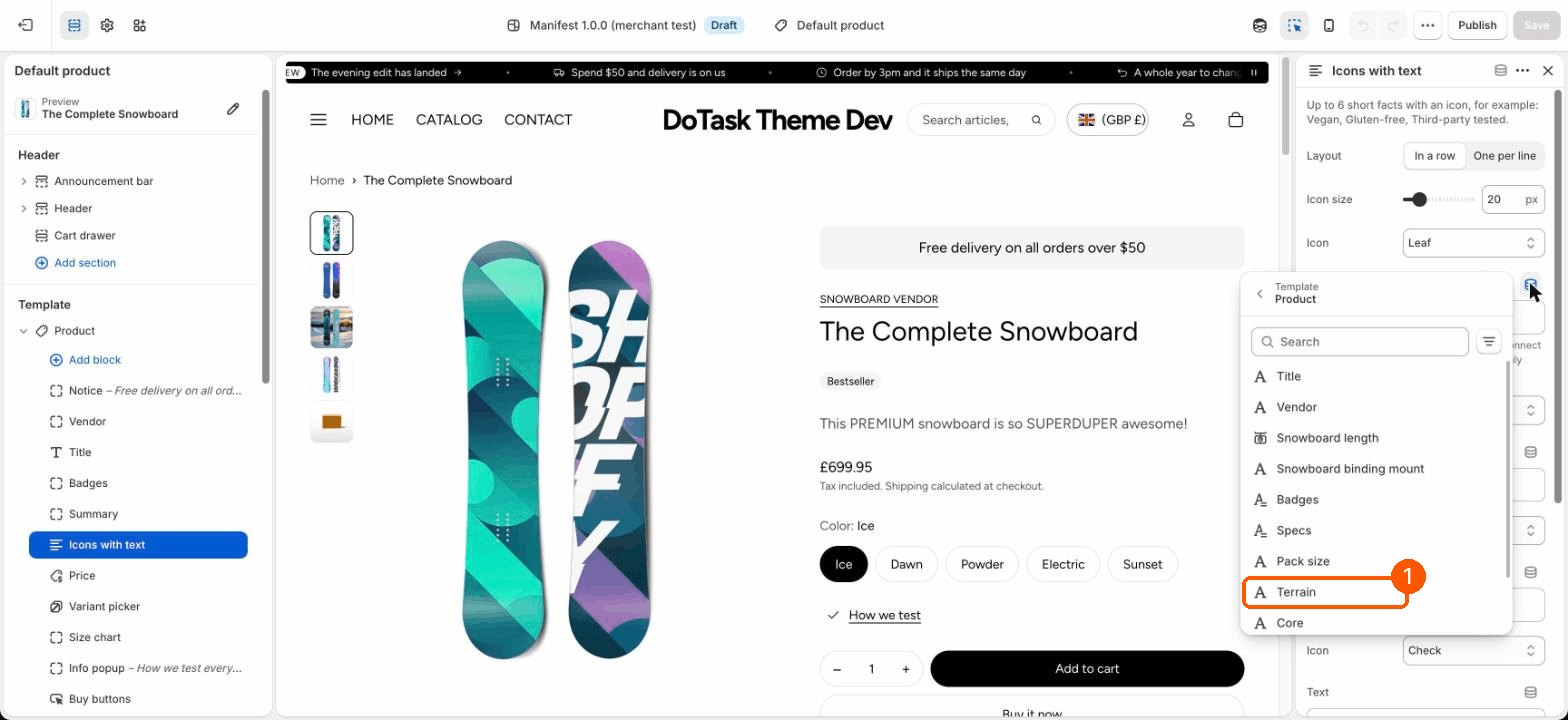Screen dimensions: 1568x720
Task: Edit the preview product pencil icon
Action: pyautogui.click(x=233, y=108)
